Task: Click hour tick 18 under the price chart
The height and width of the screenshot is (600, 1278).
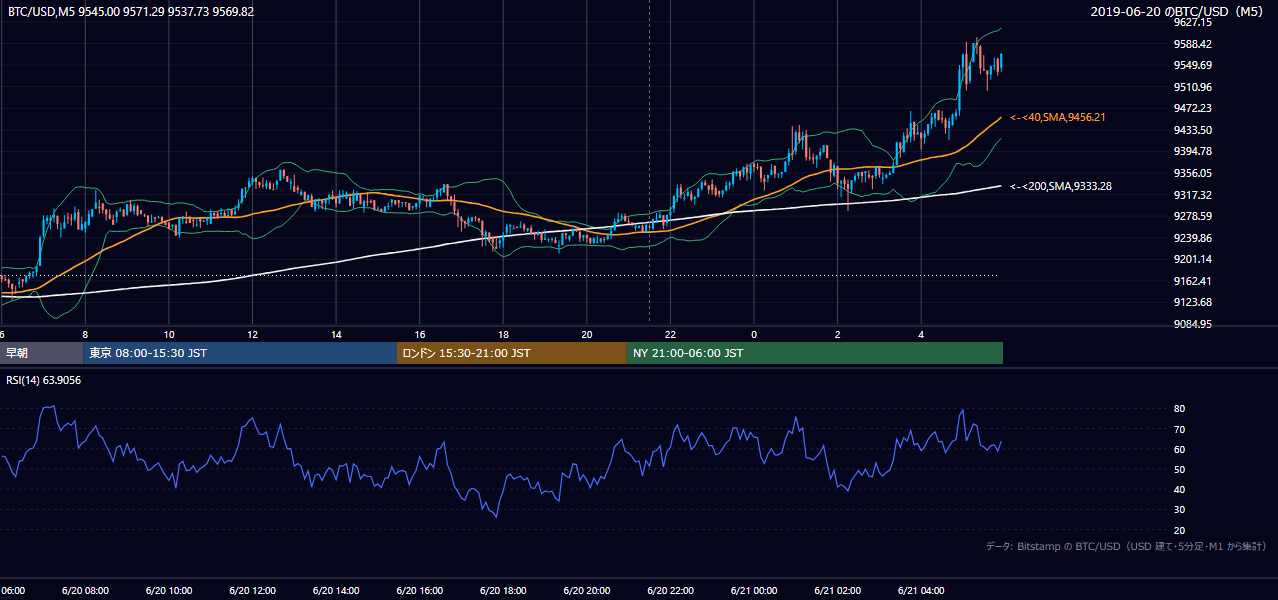Action: 503,335
